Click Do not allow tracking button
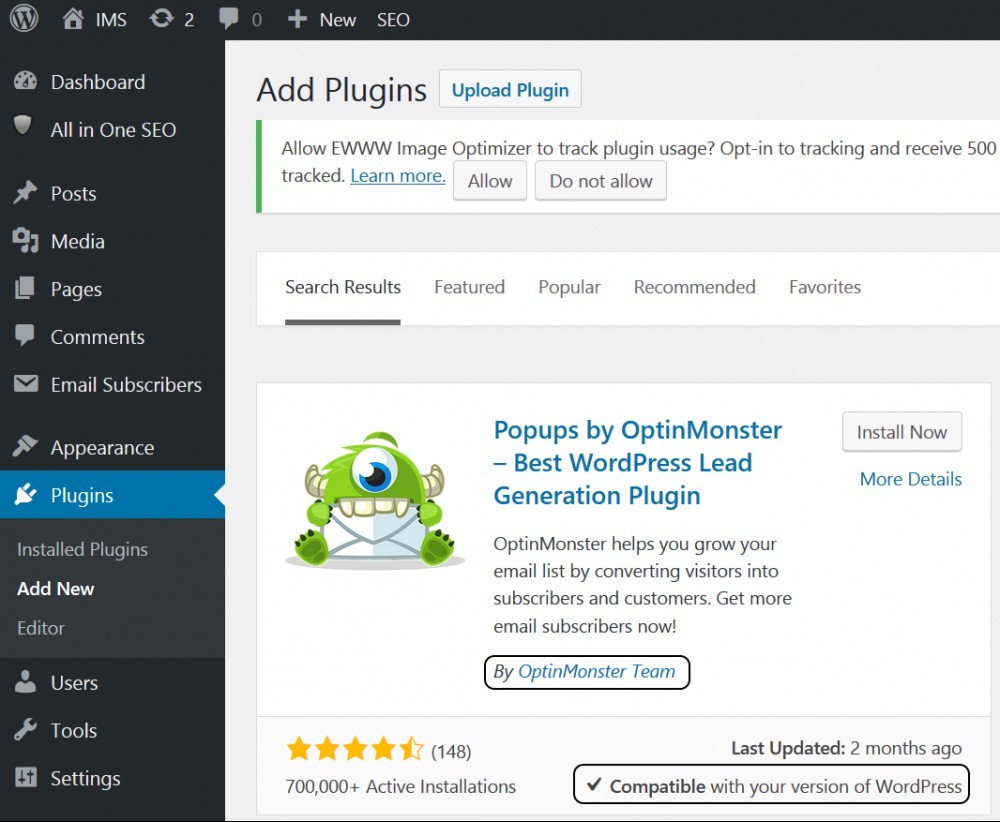 pos(601,180)
